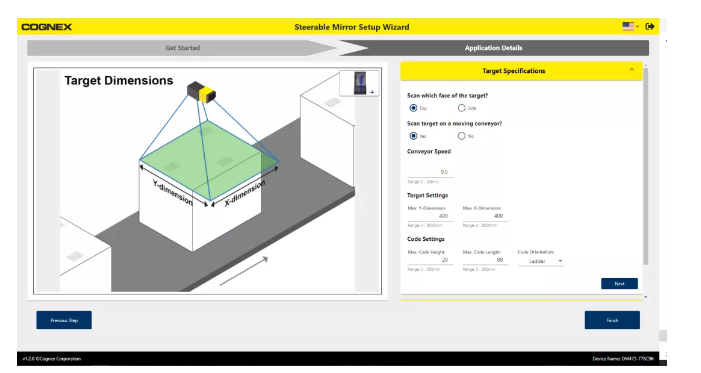Viewport: 701px width, 373px height.
Task: Select Top face radio button
Action: pos(413,108)
